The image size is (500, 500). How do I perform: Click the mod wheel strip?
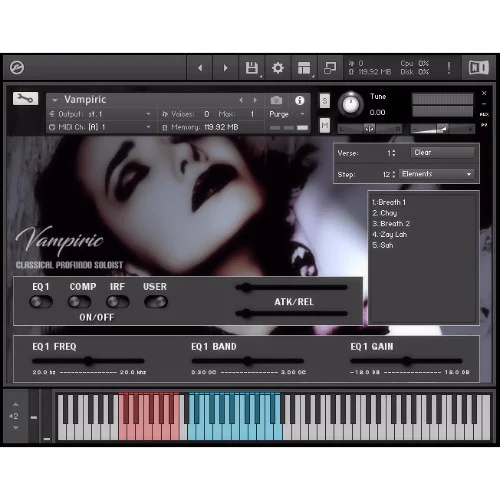pyautogui.click(x=47, y=416)
